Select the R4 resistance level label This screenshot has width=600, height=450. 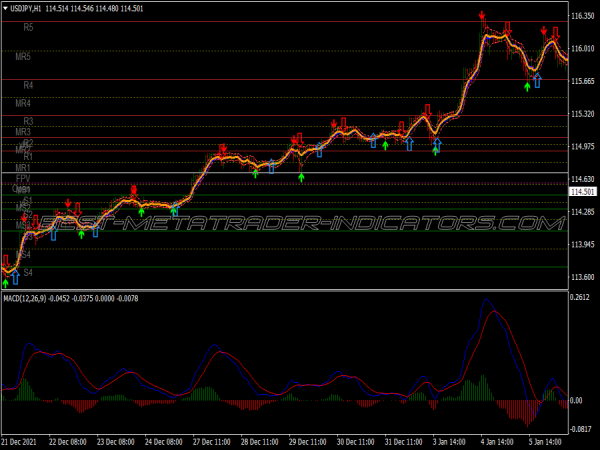(x=28, y=85)
